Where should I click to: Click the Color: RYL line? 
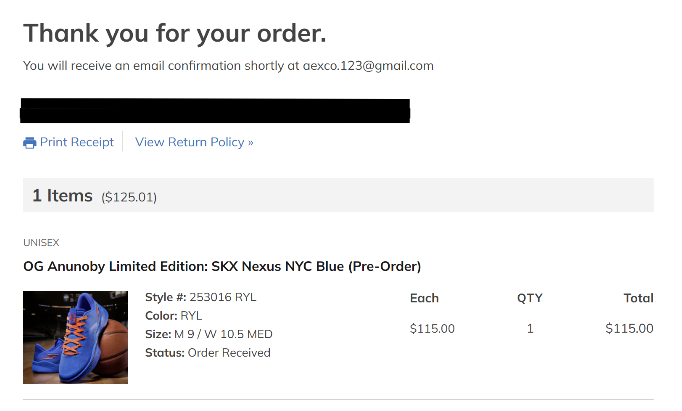pos(174,315)
